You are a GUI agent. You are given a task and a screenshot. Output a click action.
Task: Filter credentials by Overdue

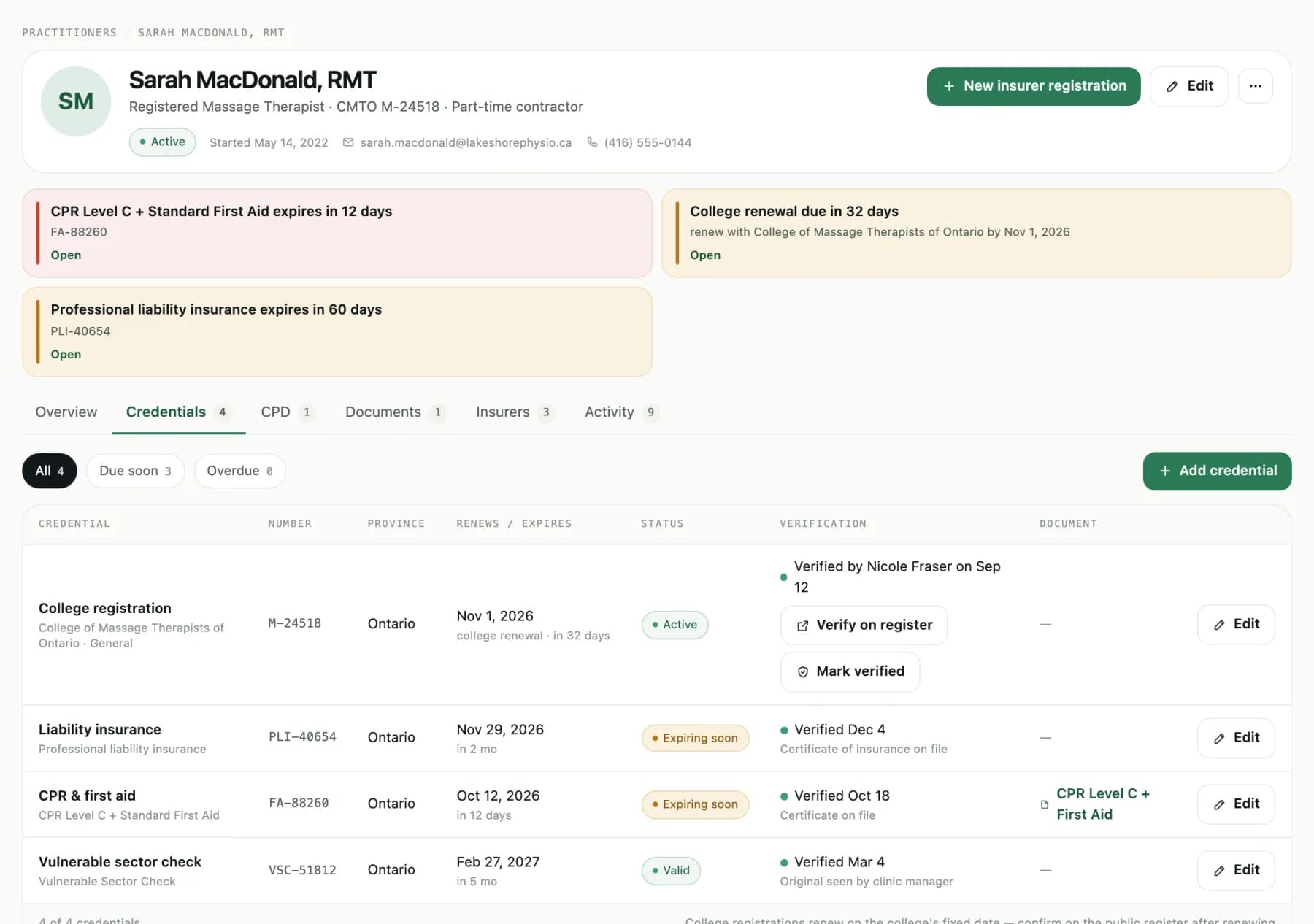point(239,471)
